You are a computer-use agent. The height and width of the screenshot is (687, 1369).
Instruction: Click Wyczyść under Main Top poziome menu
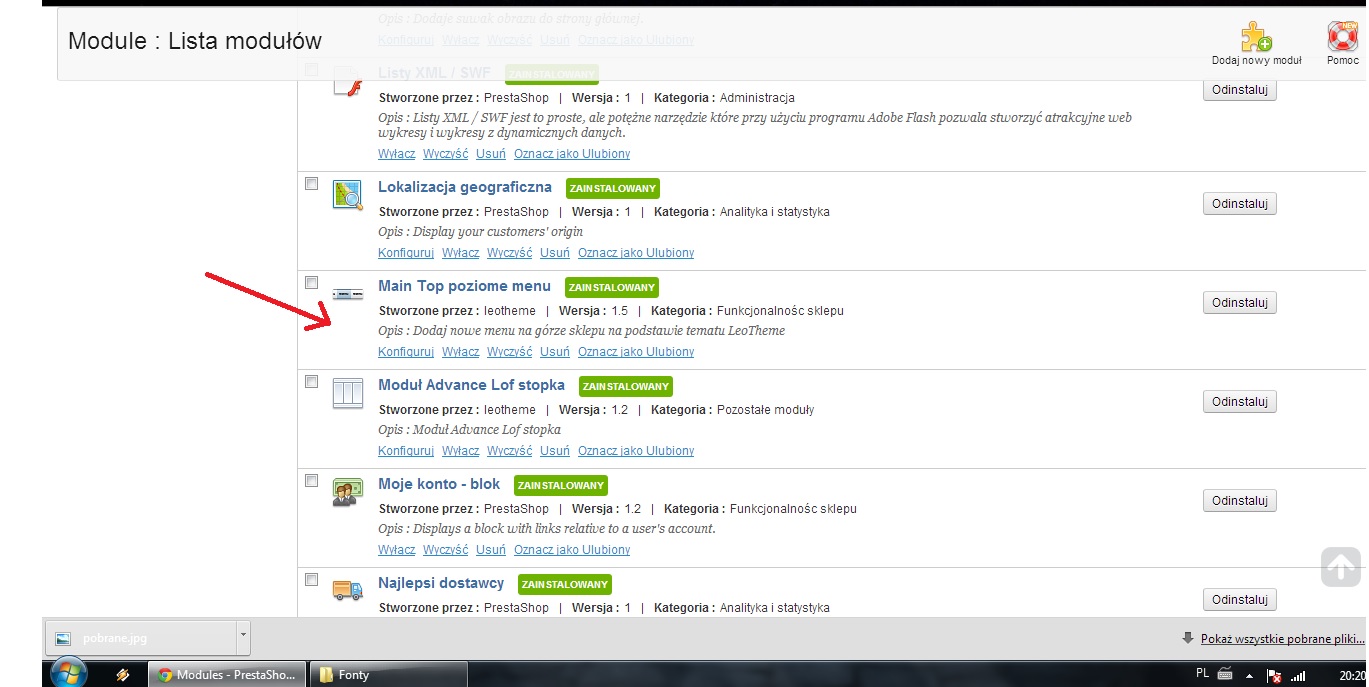click(510, 352)
